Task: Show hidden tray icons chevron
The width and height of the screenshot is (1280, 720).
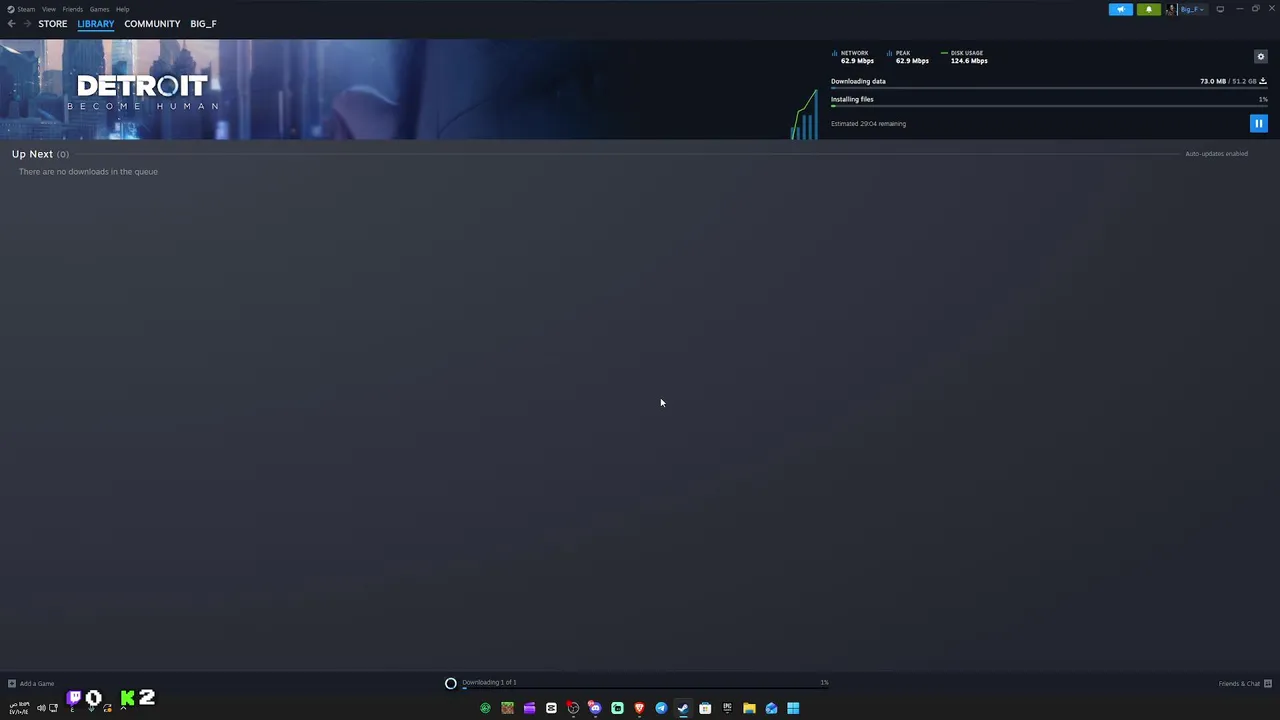Action: (123, 708)
